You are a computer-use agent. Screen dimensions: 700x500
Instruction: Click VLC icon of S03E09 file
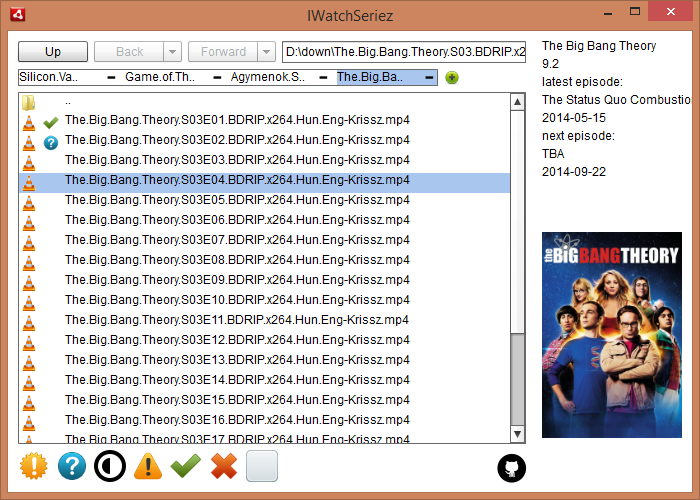click(29, 283)
